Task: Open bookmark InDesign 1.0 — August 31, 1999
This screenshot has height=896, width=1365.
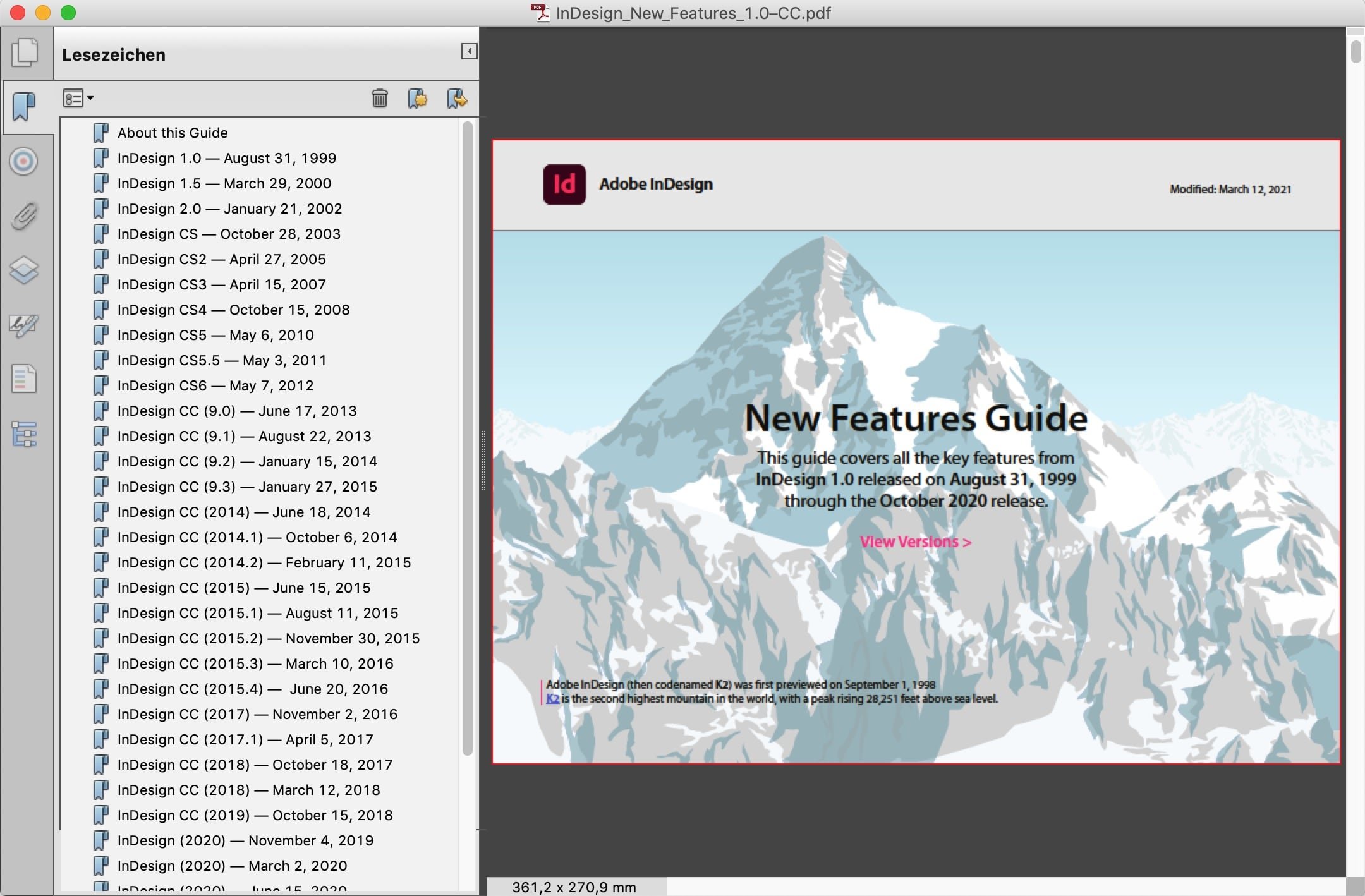Action: click(x=227, y=158)
